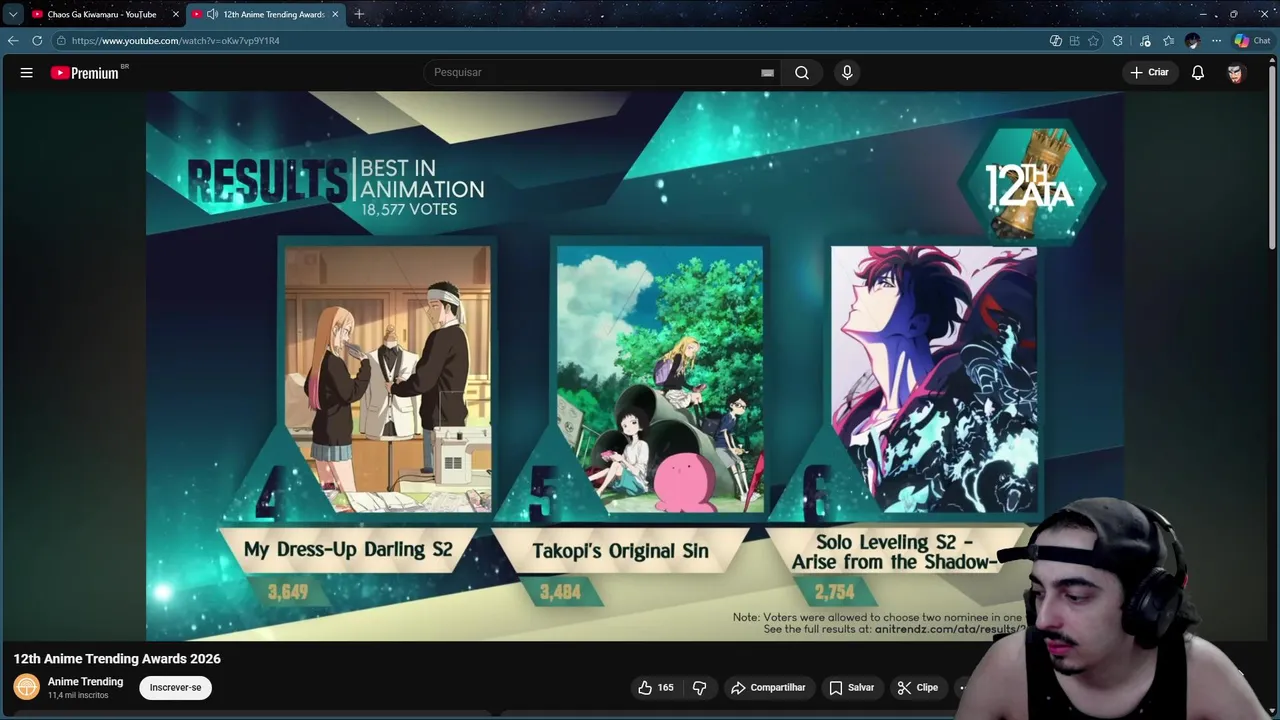Viewport: 1280px width, 720px height.
Task: Add page to favorites with star icon
Action: point(1093,41)
